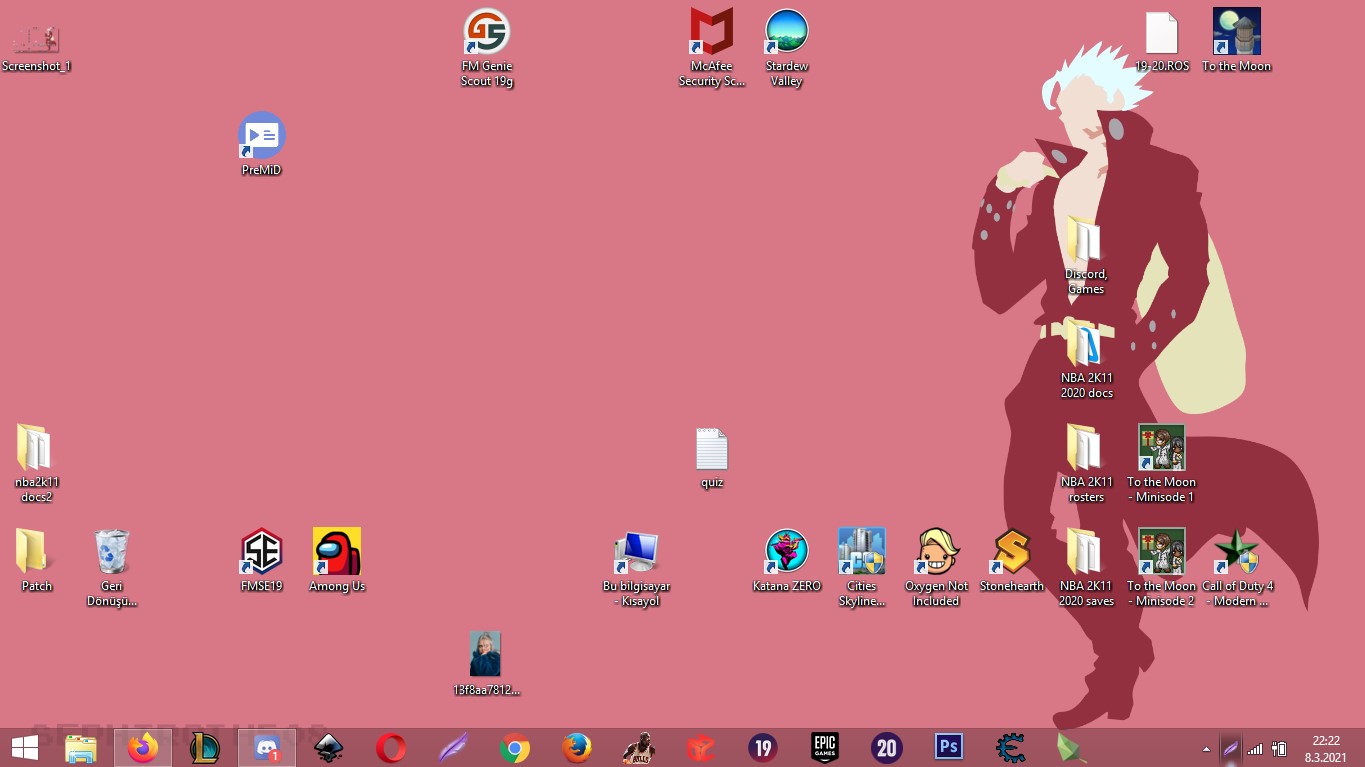Select the Cities Skylines shortcut
The image size is (1365, 767).
coord(862,568)
